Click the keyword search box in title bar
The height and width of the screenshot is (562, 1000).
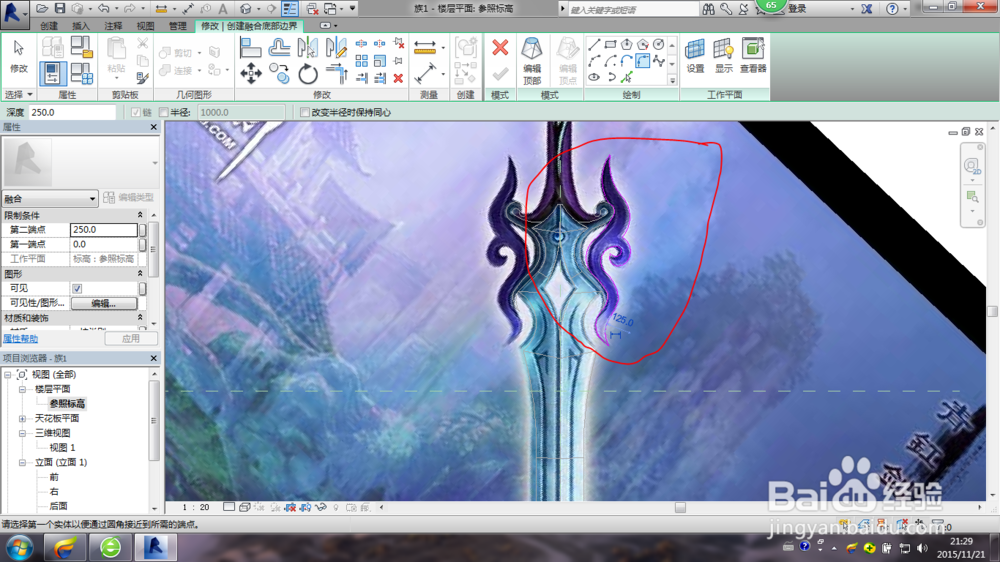[x=633, y=9]
